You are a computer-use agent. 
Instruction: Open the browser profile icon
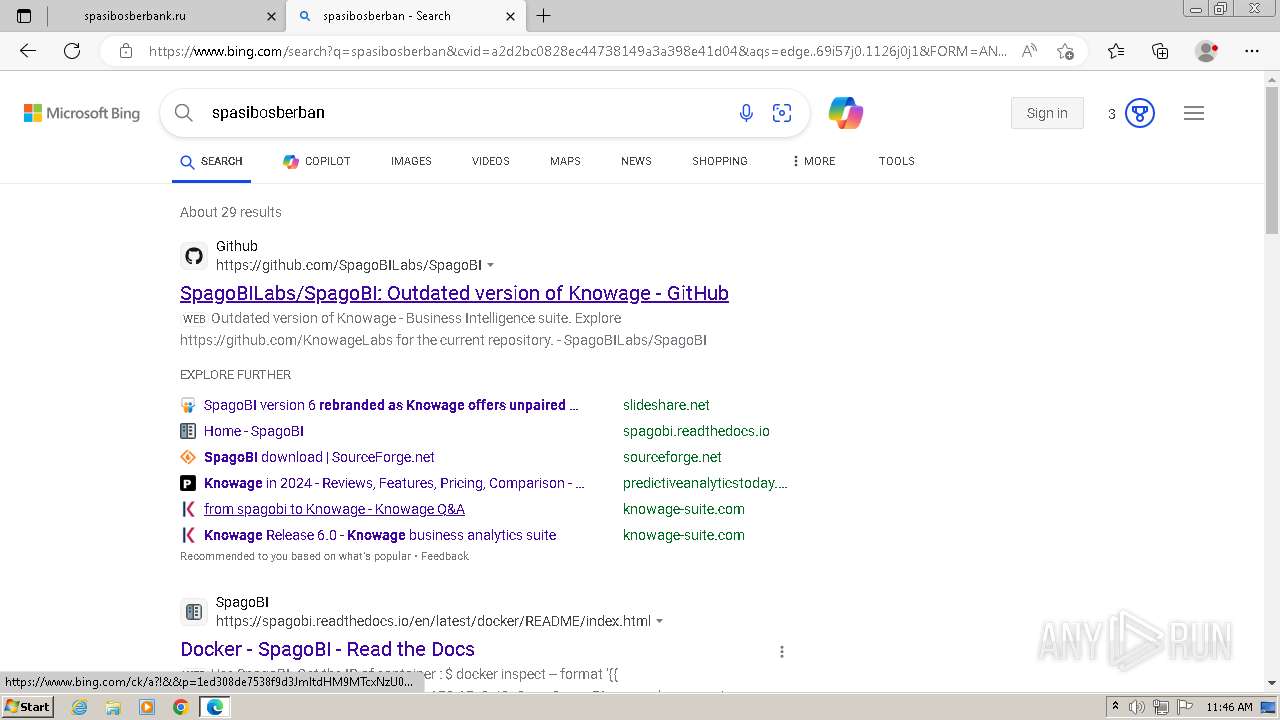coord(1207,51)
